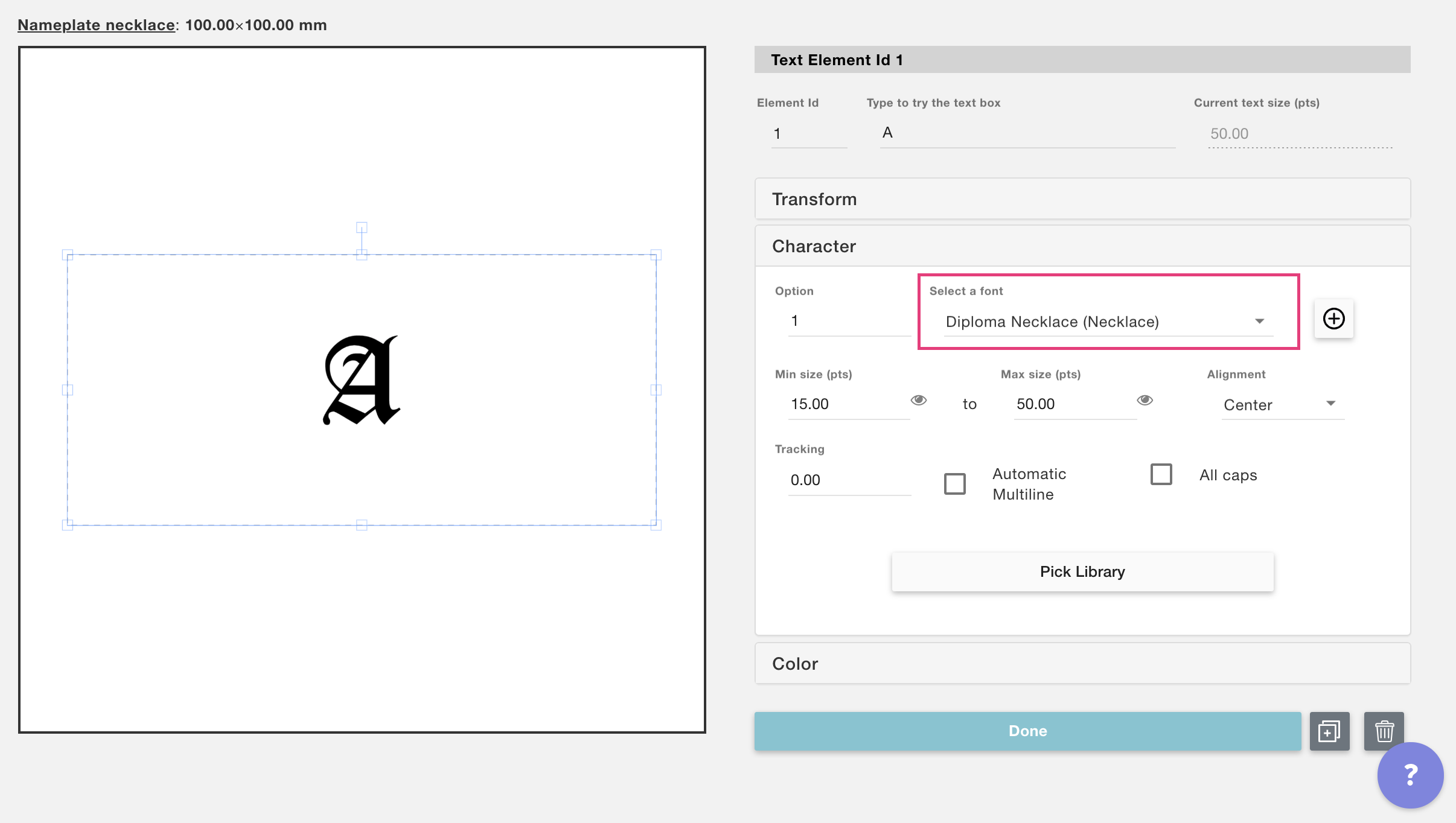This screenshot has height=823, width=1456.
Task: Click the add font plus icon
Action: coord(1333,319)
